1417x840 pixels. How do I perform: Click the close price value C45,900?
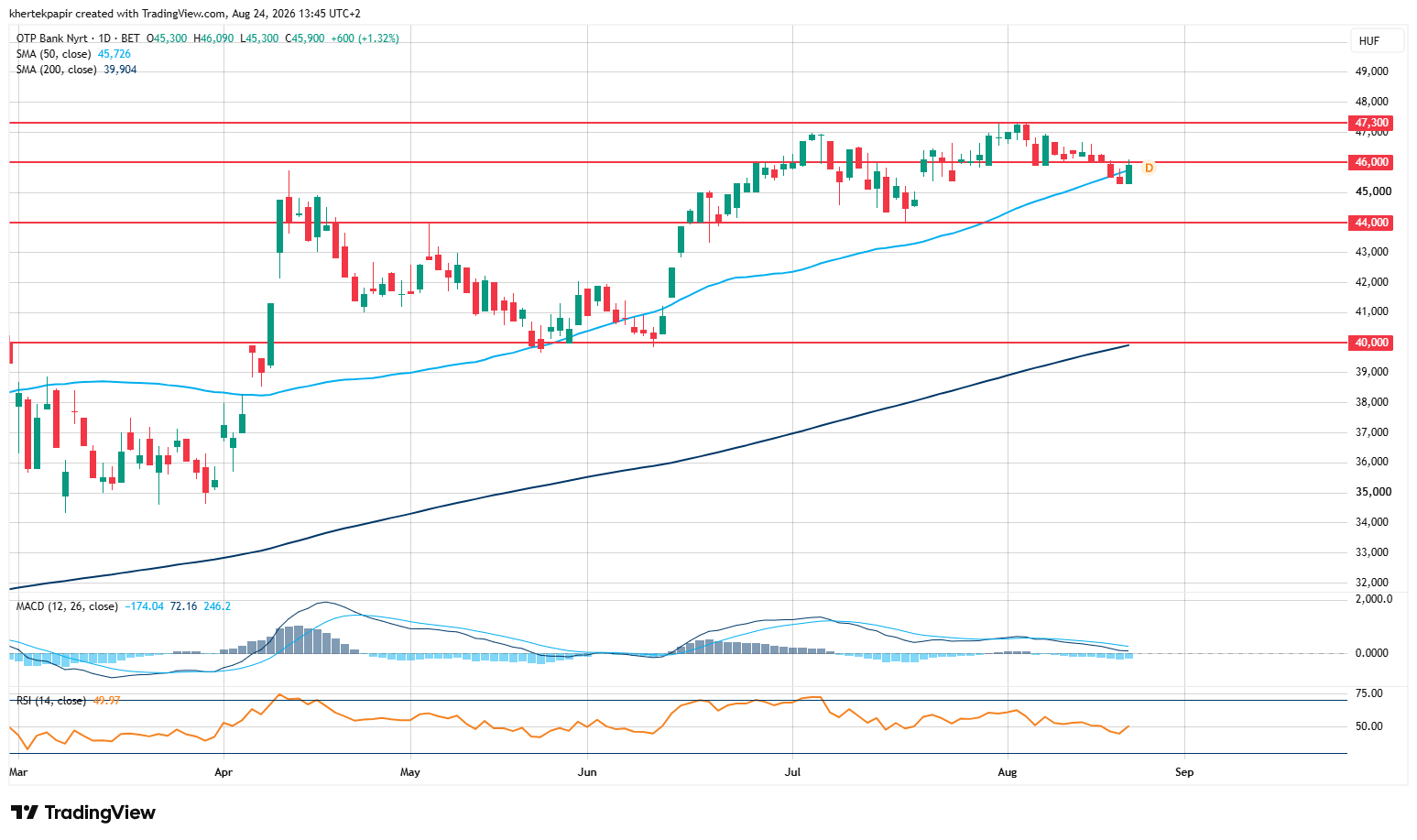[305, 38]
